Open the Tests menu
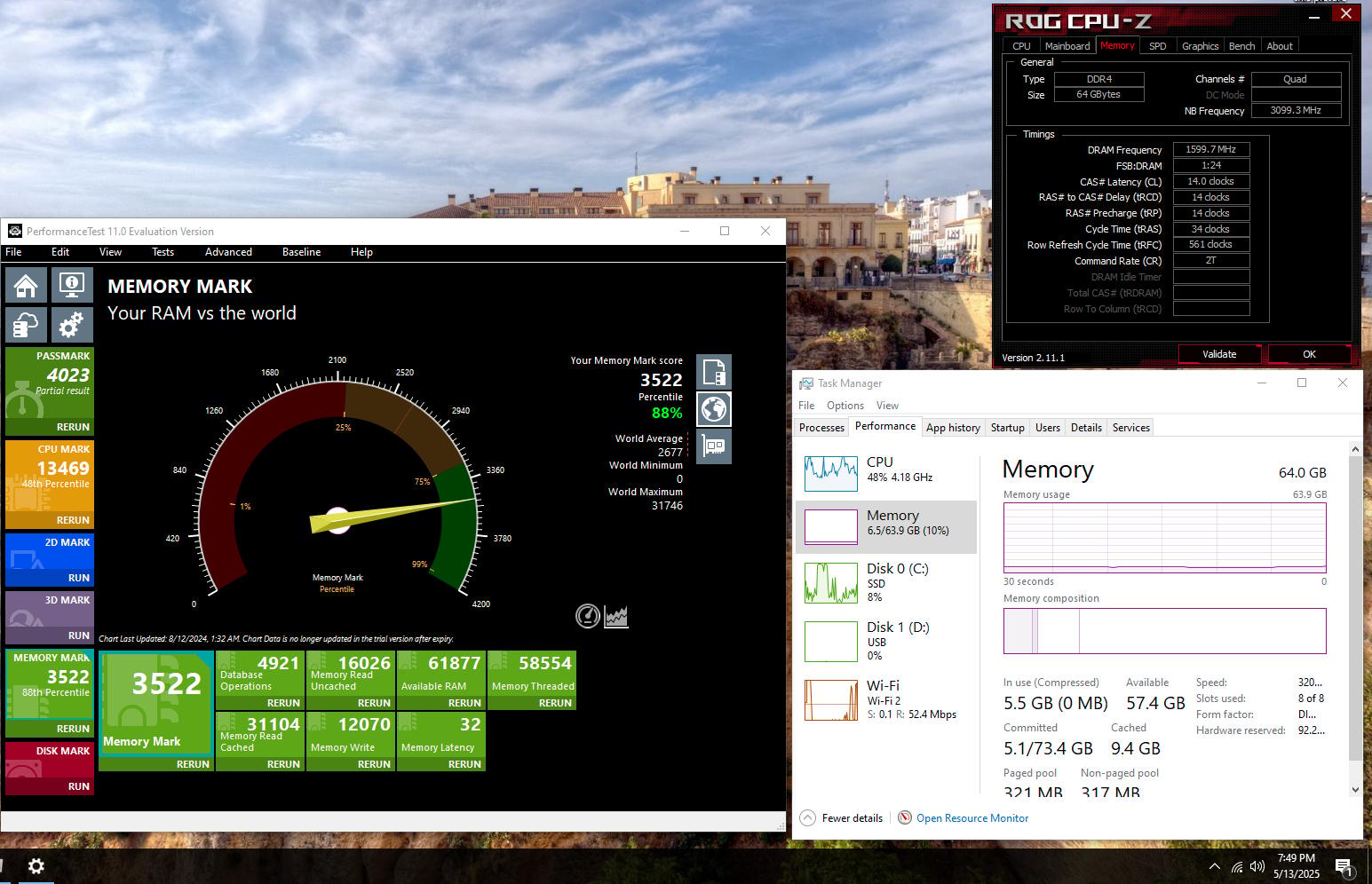Image resolution: width=1372 pixels, height=884 pixels. point(163,252)
